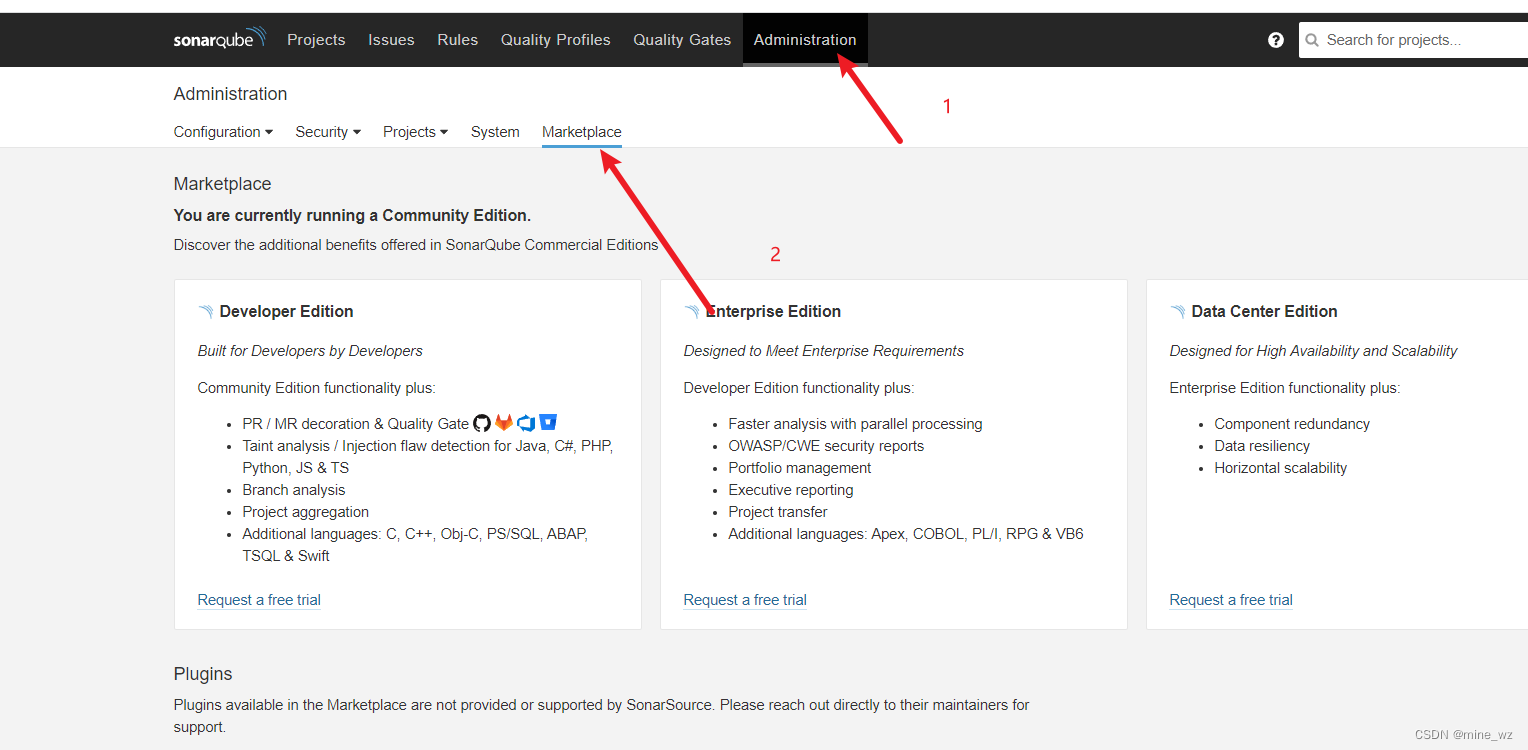Expand the Projects admin dropdown
The width and height of the screenshot is (1528, 750).
(x=415, y=132)
